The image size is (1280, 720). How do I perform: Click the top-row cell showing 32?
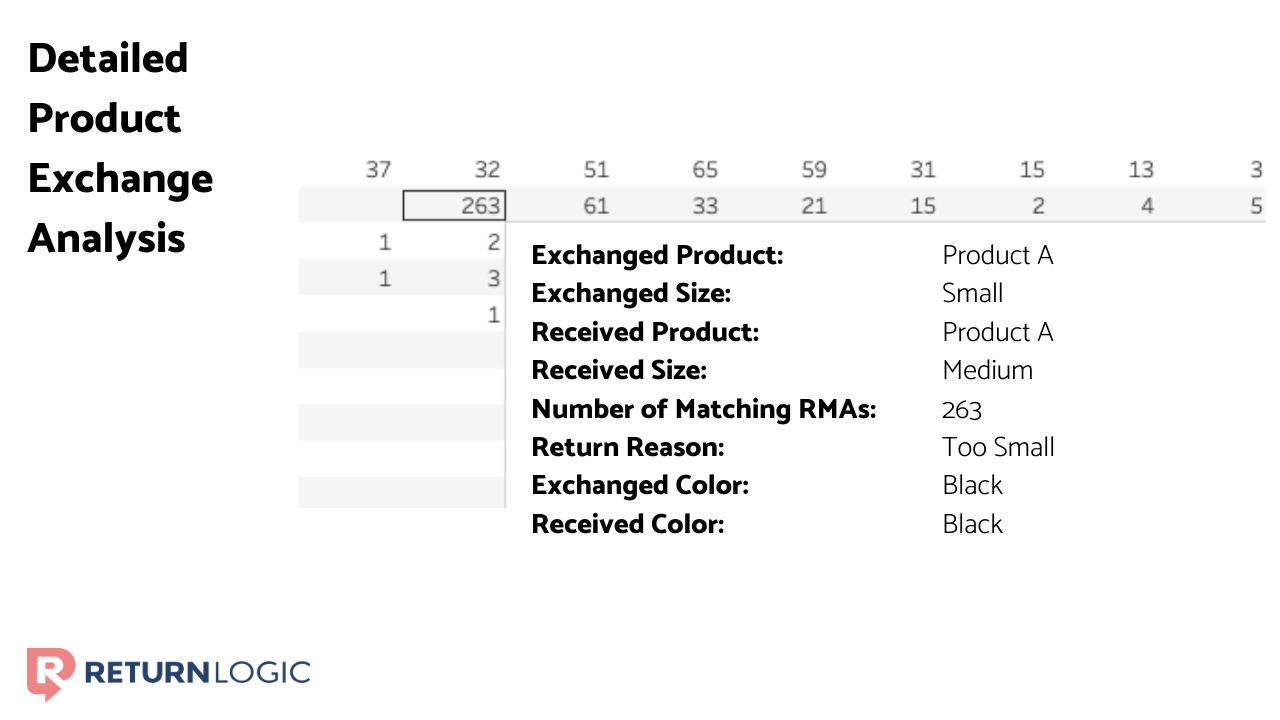pos(487,170)
